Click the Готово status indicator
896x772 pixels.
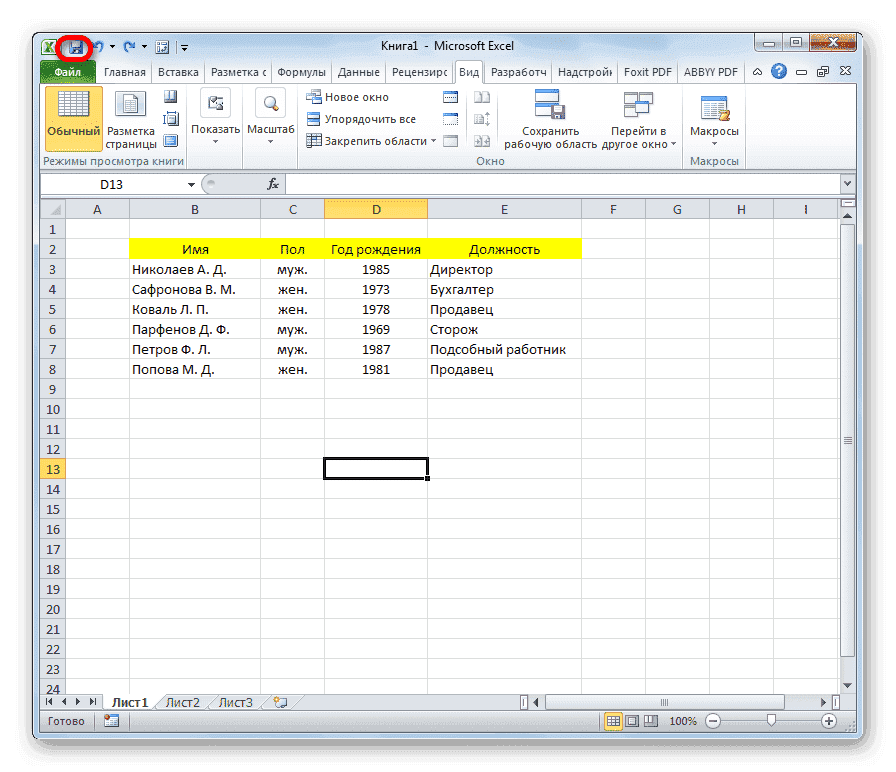click(x=66, y=720)
